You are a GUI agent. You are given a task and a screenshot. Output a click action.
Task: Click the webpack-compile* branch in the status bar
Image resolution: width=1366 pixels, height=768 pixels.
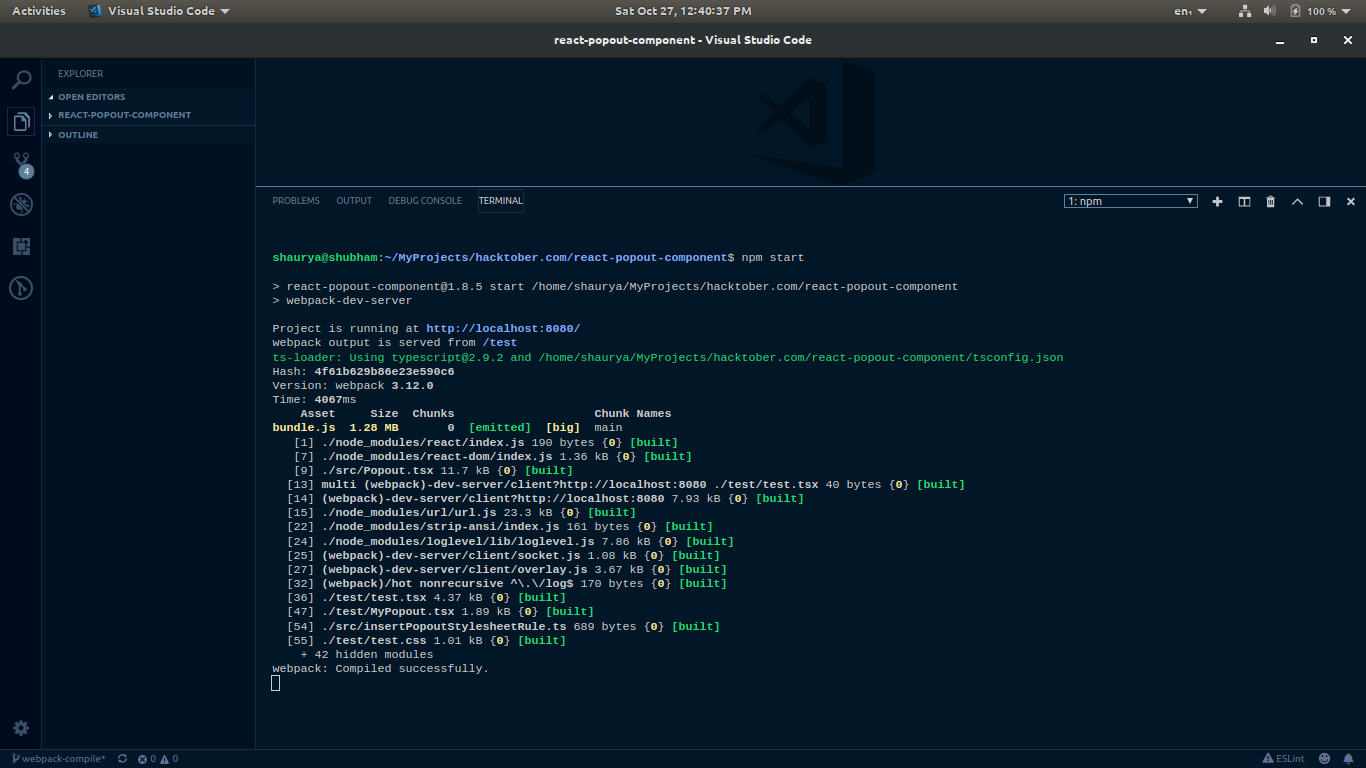point(59,759)
